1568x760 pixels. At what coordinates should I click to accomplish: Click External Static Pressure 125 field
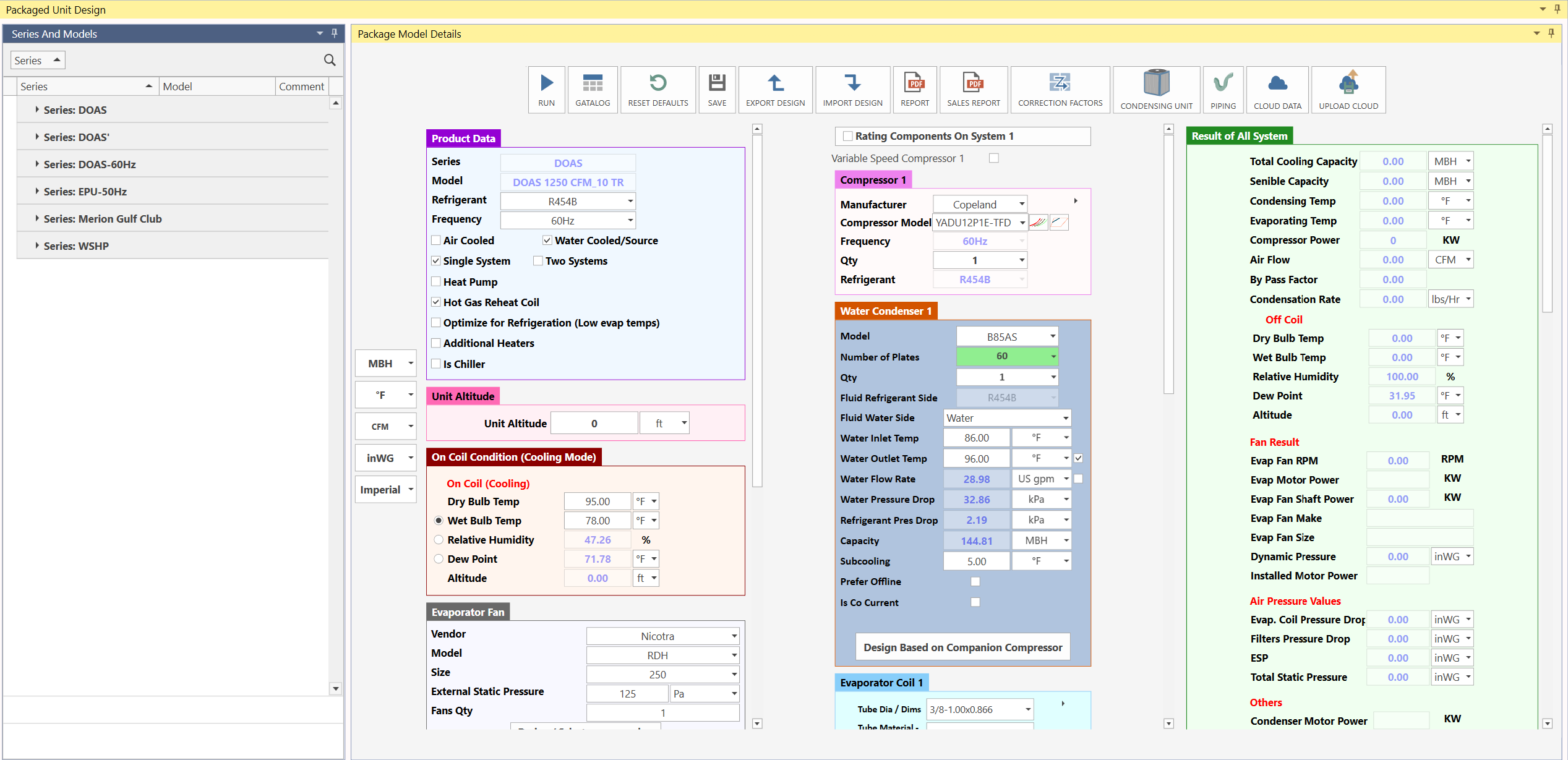pyautogui.click(x=627, y=694)
